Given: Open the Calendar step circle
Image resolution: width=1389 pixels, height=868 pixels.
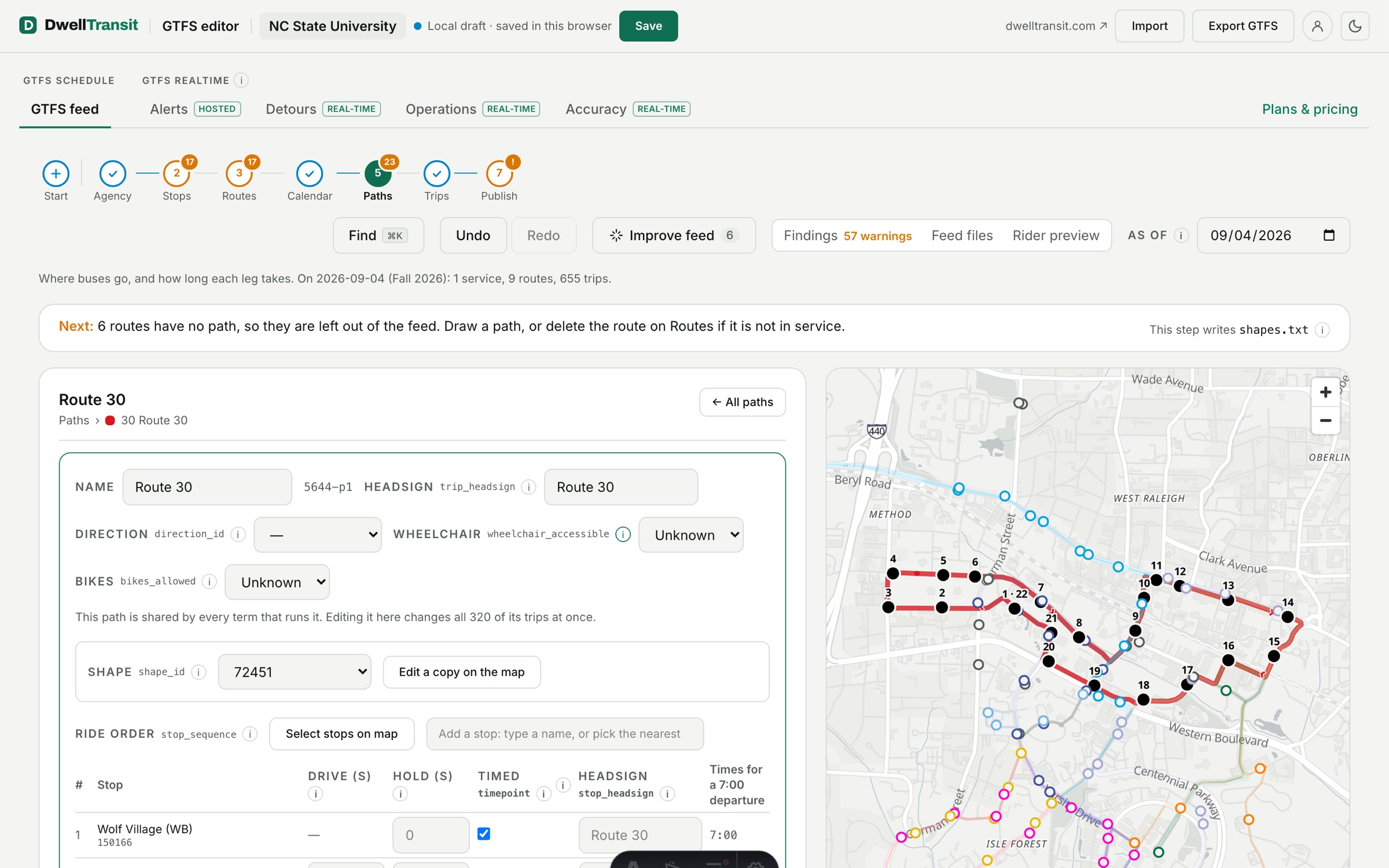Looking at the screenshot, I should click(310, 173).
